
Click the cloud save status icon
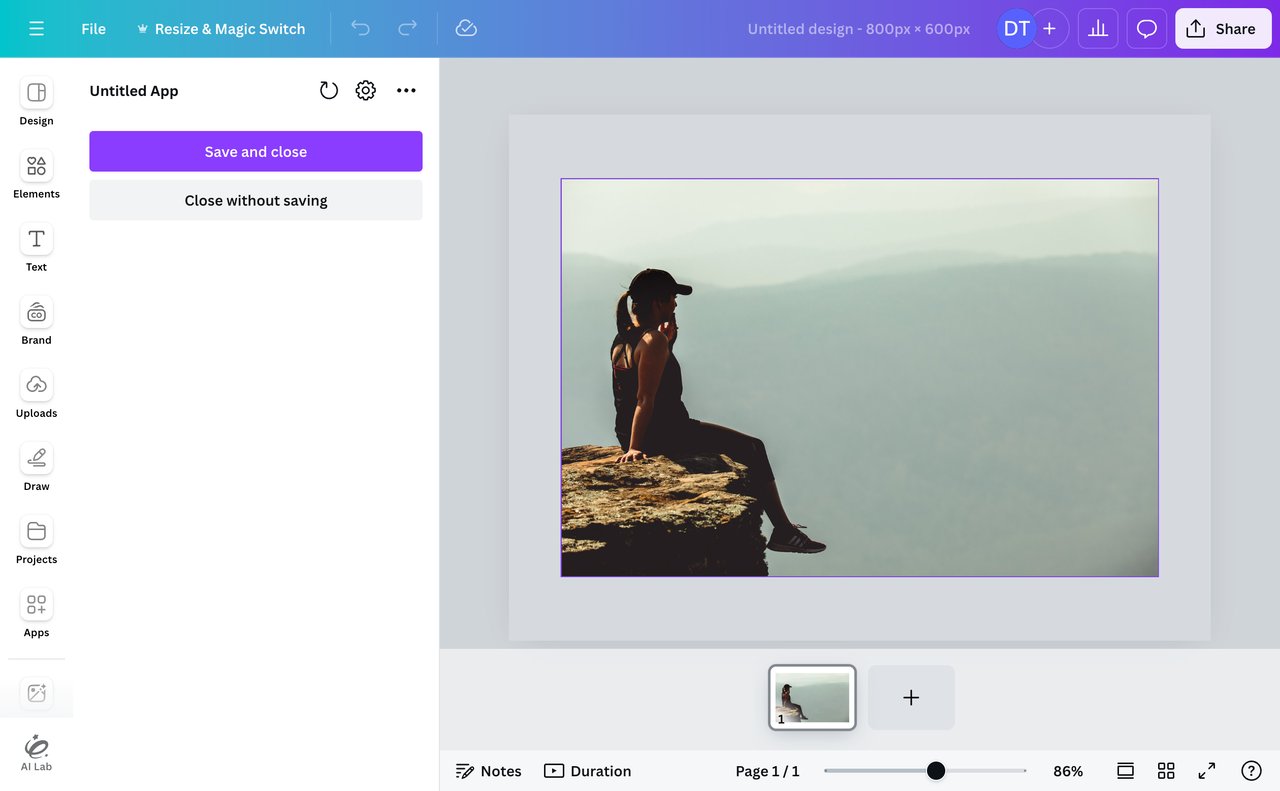pyautogui.click(x=466, y=29)
